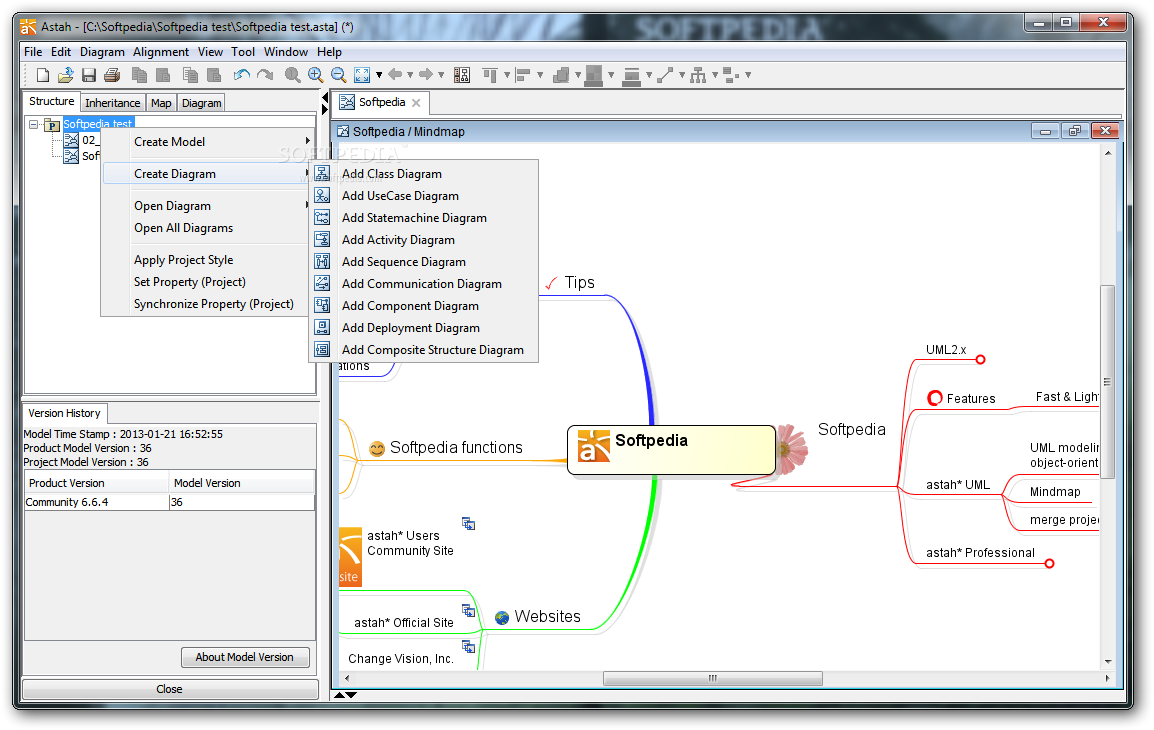Select Add UseCase Diagram
The width and height of the screenshot is (1154, 730).
click(424, 196)
